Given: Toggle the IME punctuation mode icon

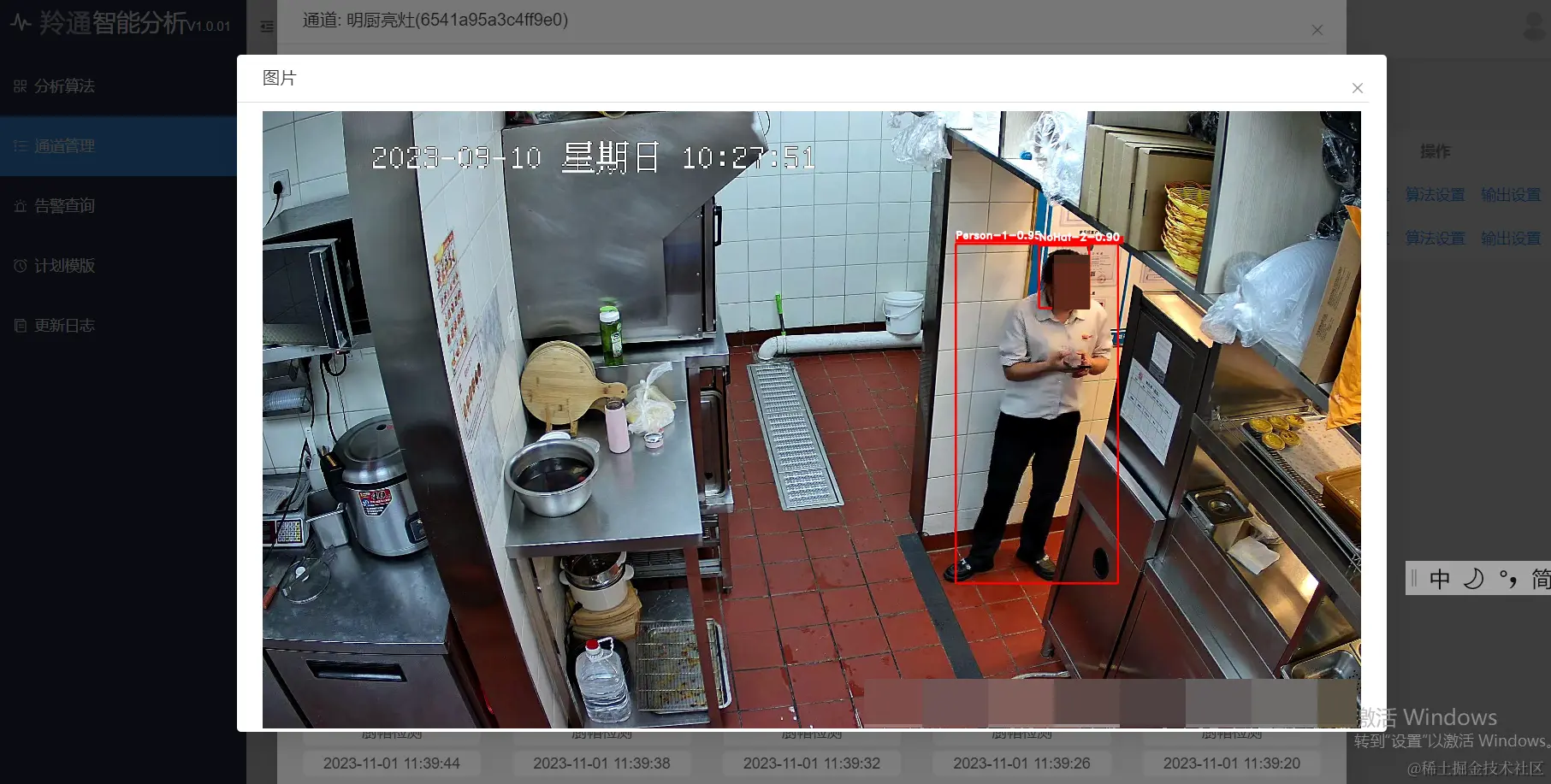Looking at the screenshot, I should (x=1508, y=579).
